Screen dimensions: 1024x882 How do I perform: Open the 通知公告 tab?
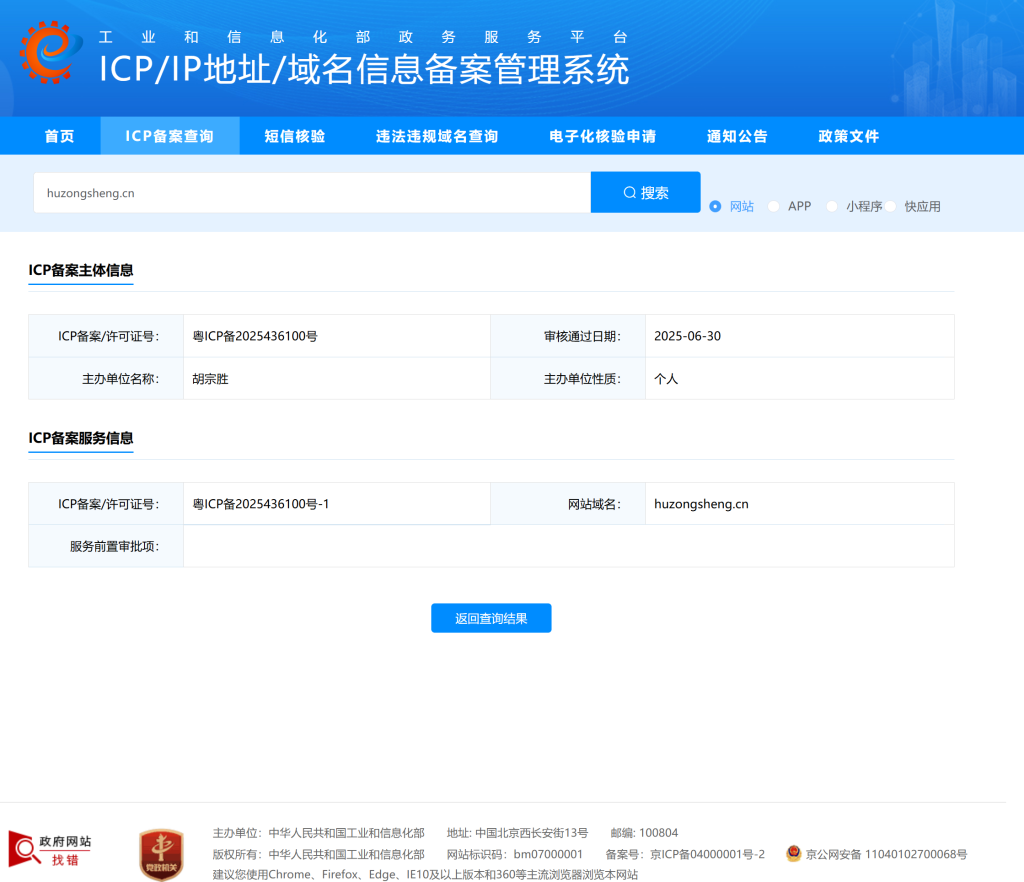click(x=737, y=136)
